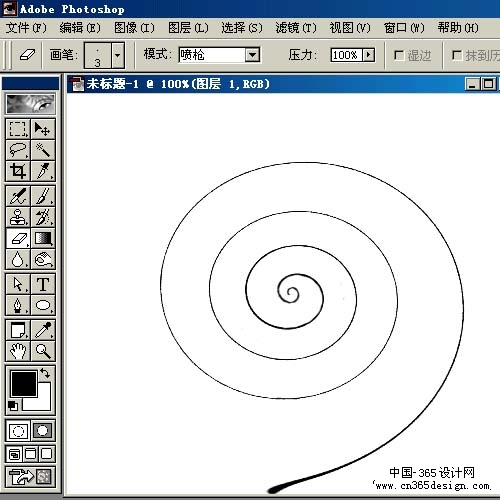Open the 压力 pressure slider arrow

point(368,55)
